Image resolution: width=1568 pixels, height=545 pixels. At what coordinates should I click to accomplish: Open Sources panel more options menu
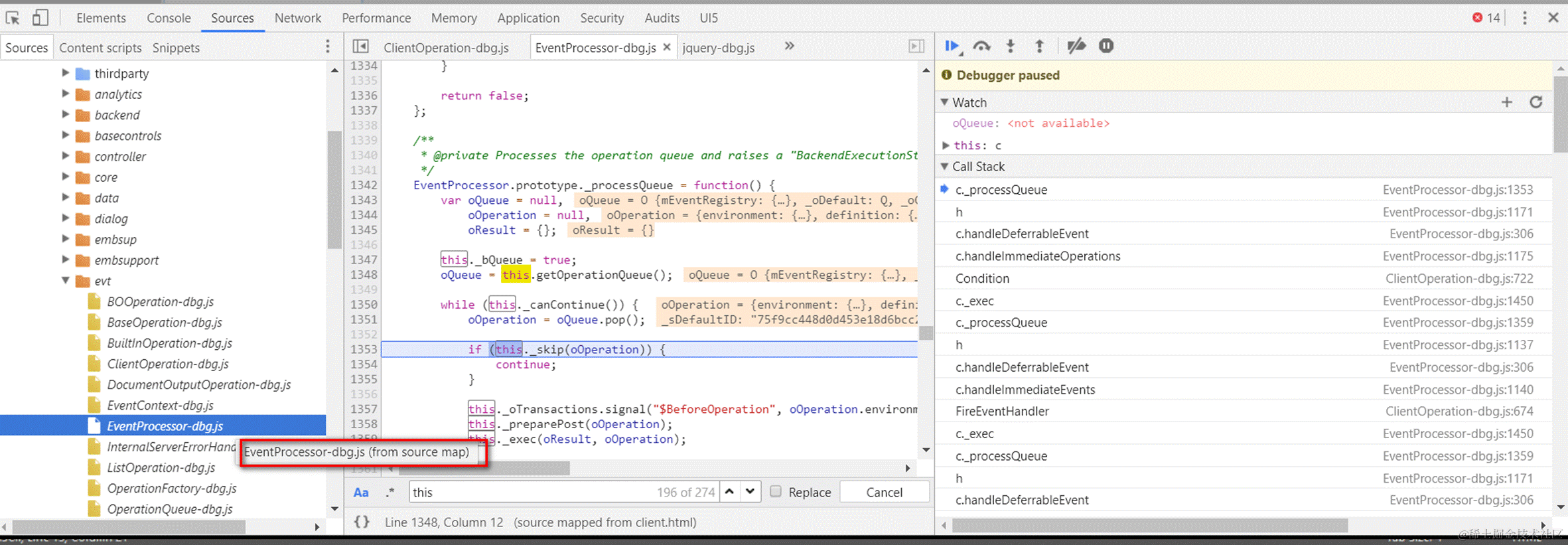click(328, 46)
